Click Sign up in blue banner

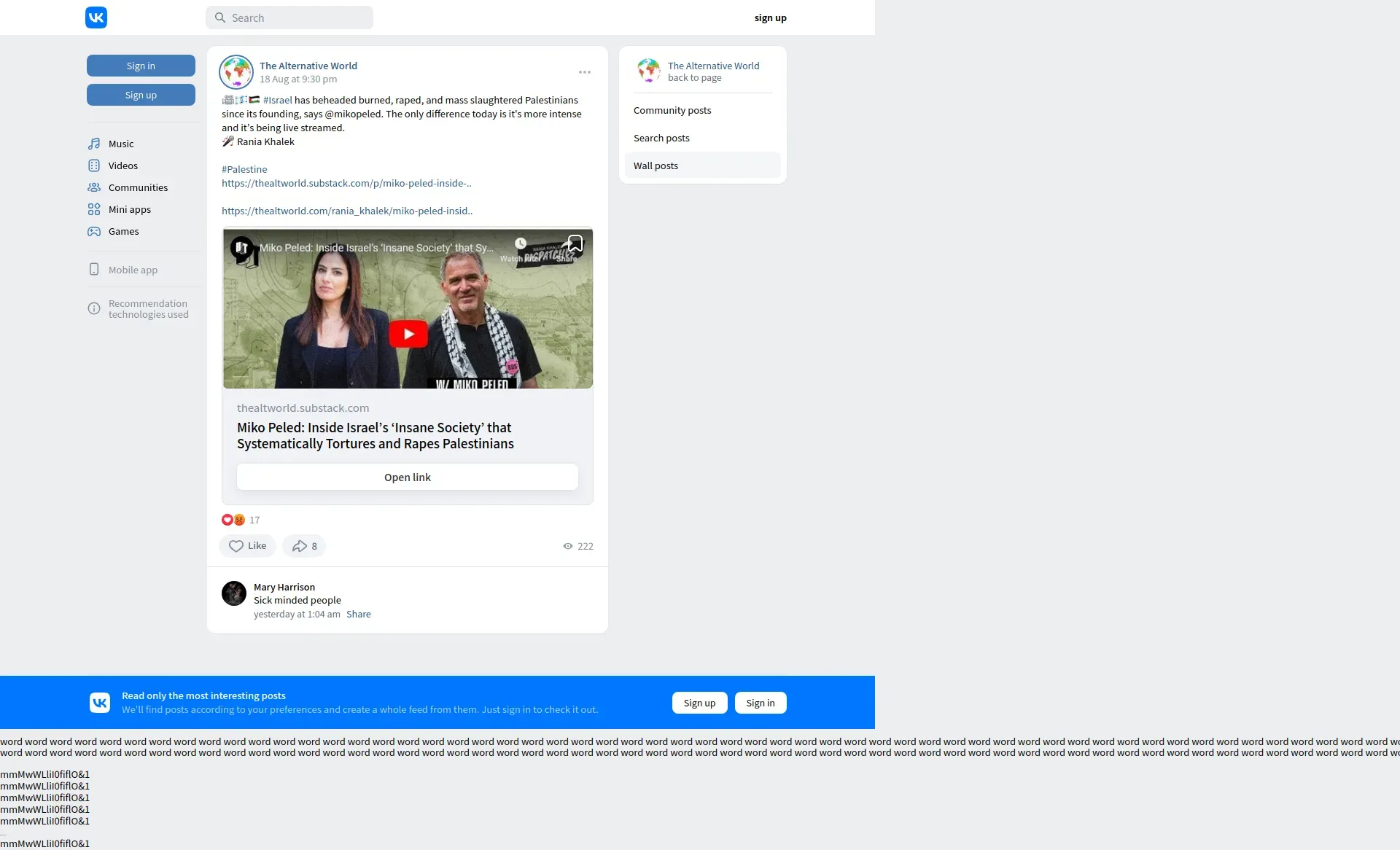tap(699, 703)
